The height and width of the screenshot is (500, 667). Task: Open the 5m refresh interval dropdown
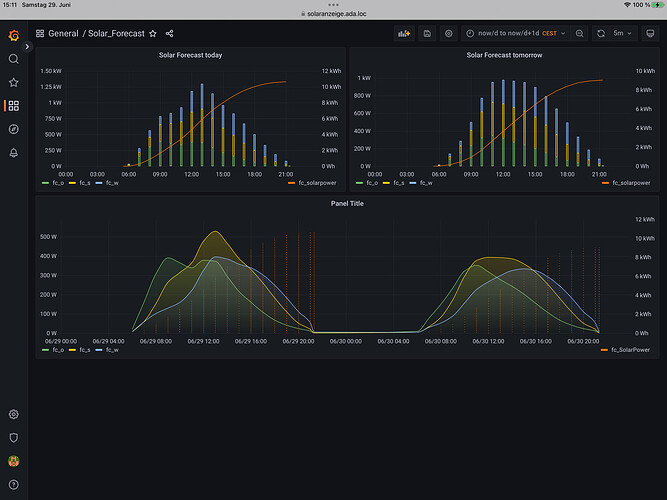623,33
